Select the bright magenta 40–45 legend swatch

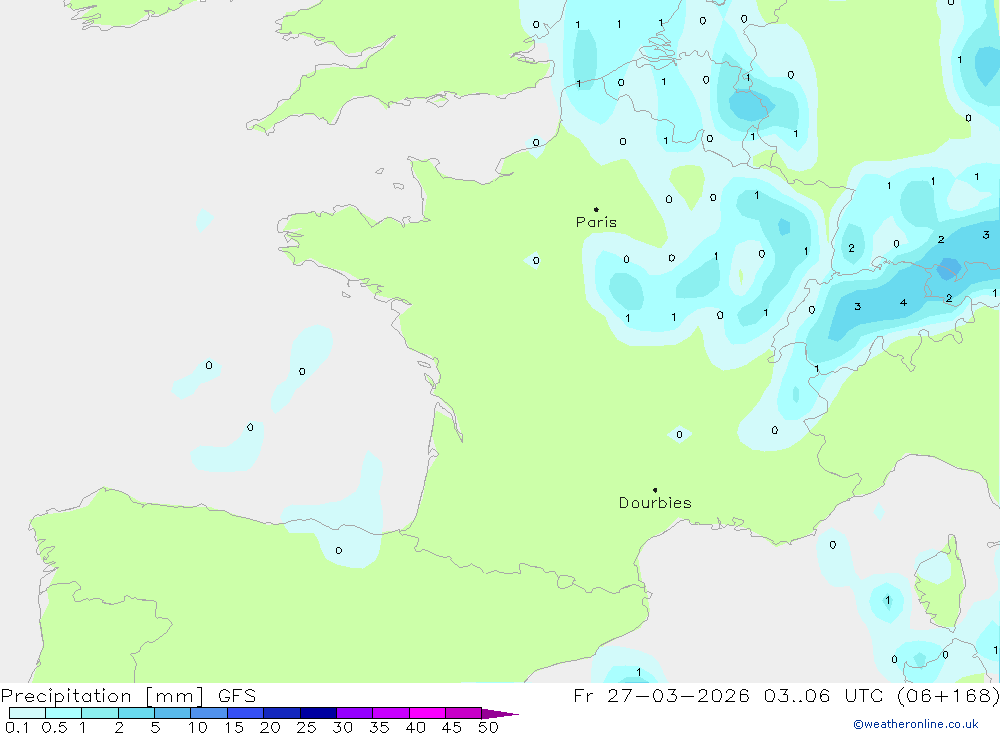[x=427, y=713]
